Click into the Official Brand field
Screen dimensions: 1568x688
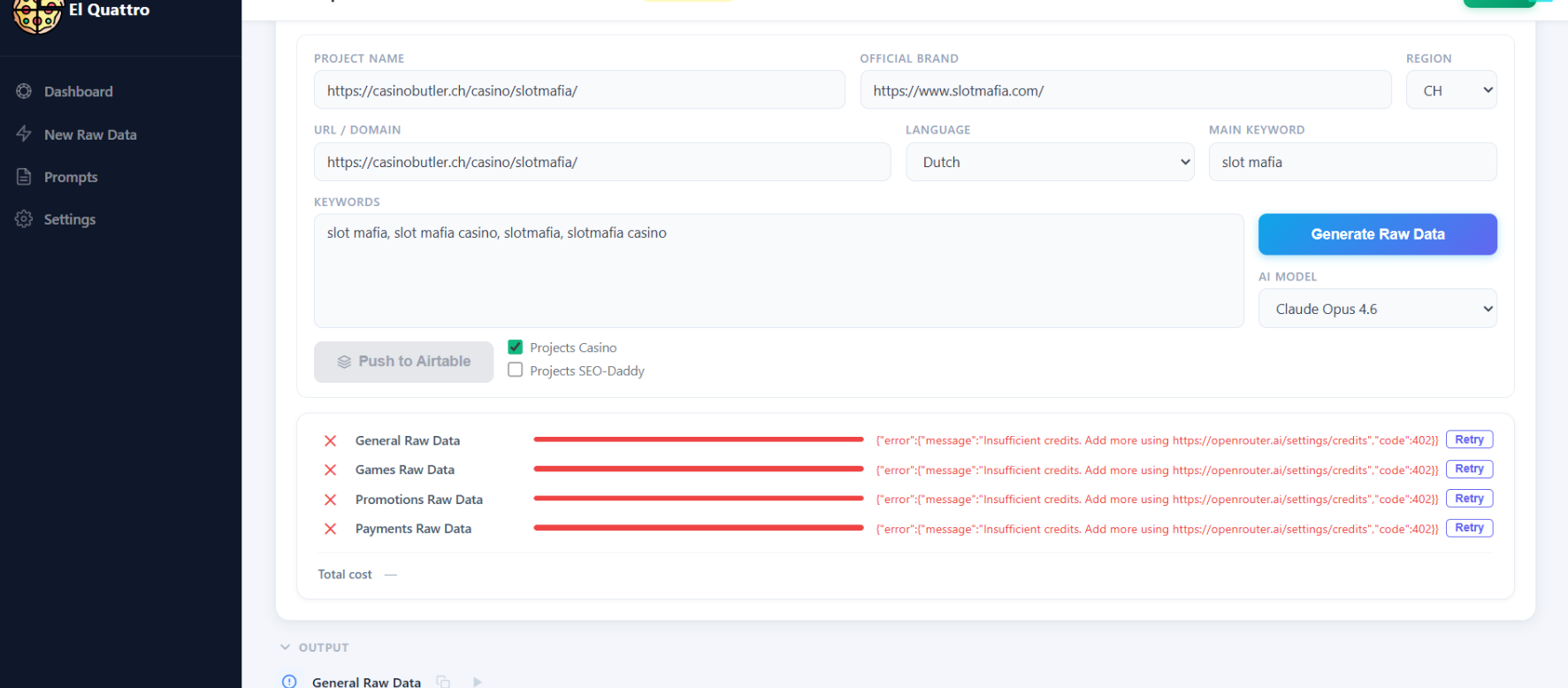(x=1126, y=90)
